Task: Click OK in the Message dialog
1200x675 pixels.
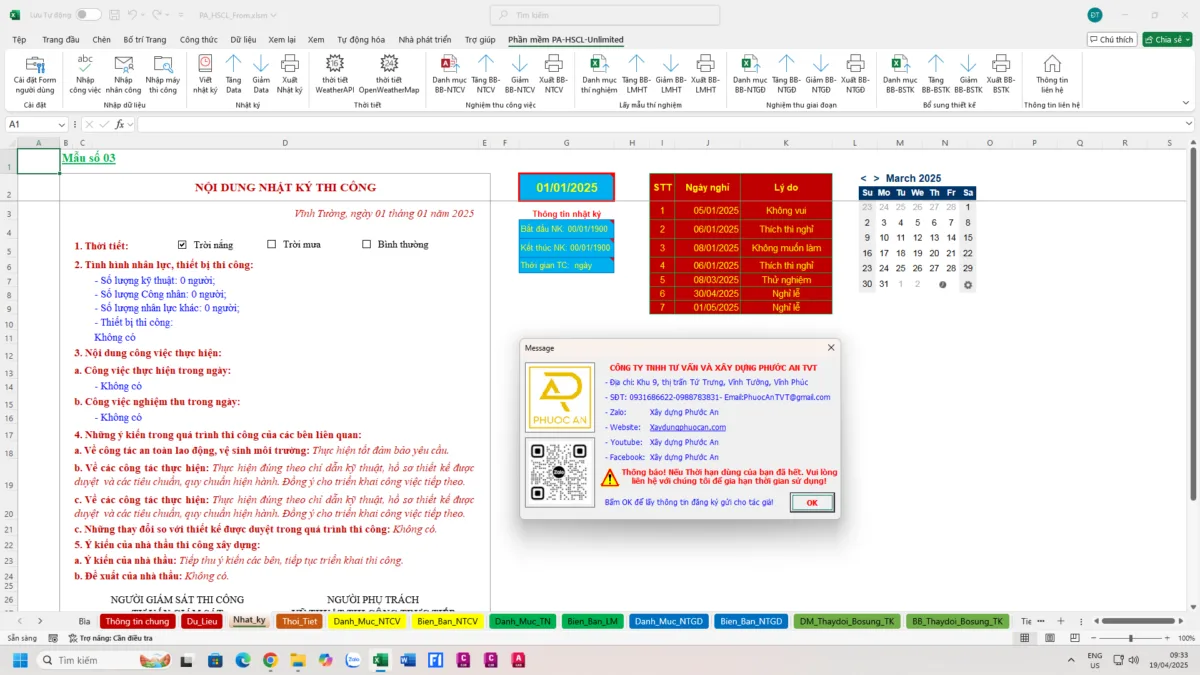Action: point(811,503)
